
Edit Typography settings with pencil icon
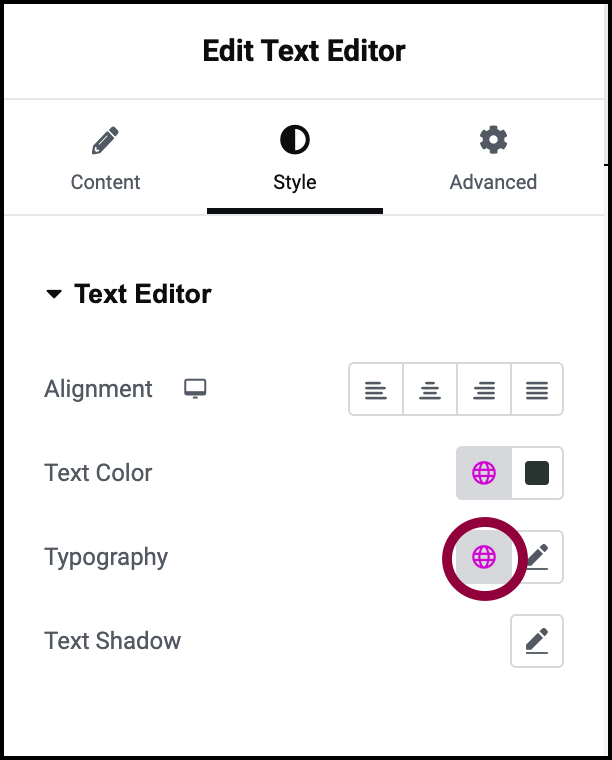tap(539, 557)
